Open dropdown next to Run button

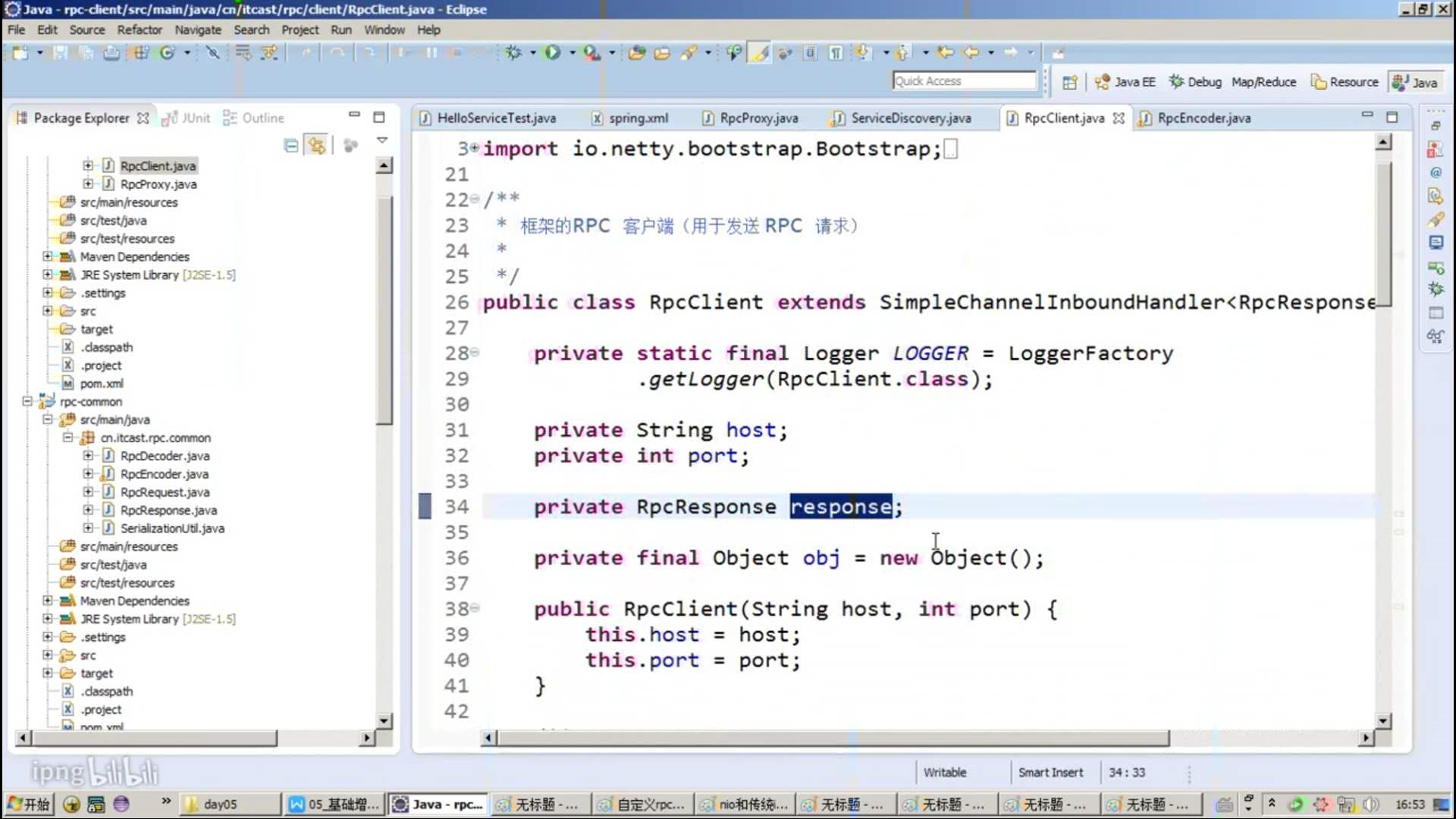point(573,53)
